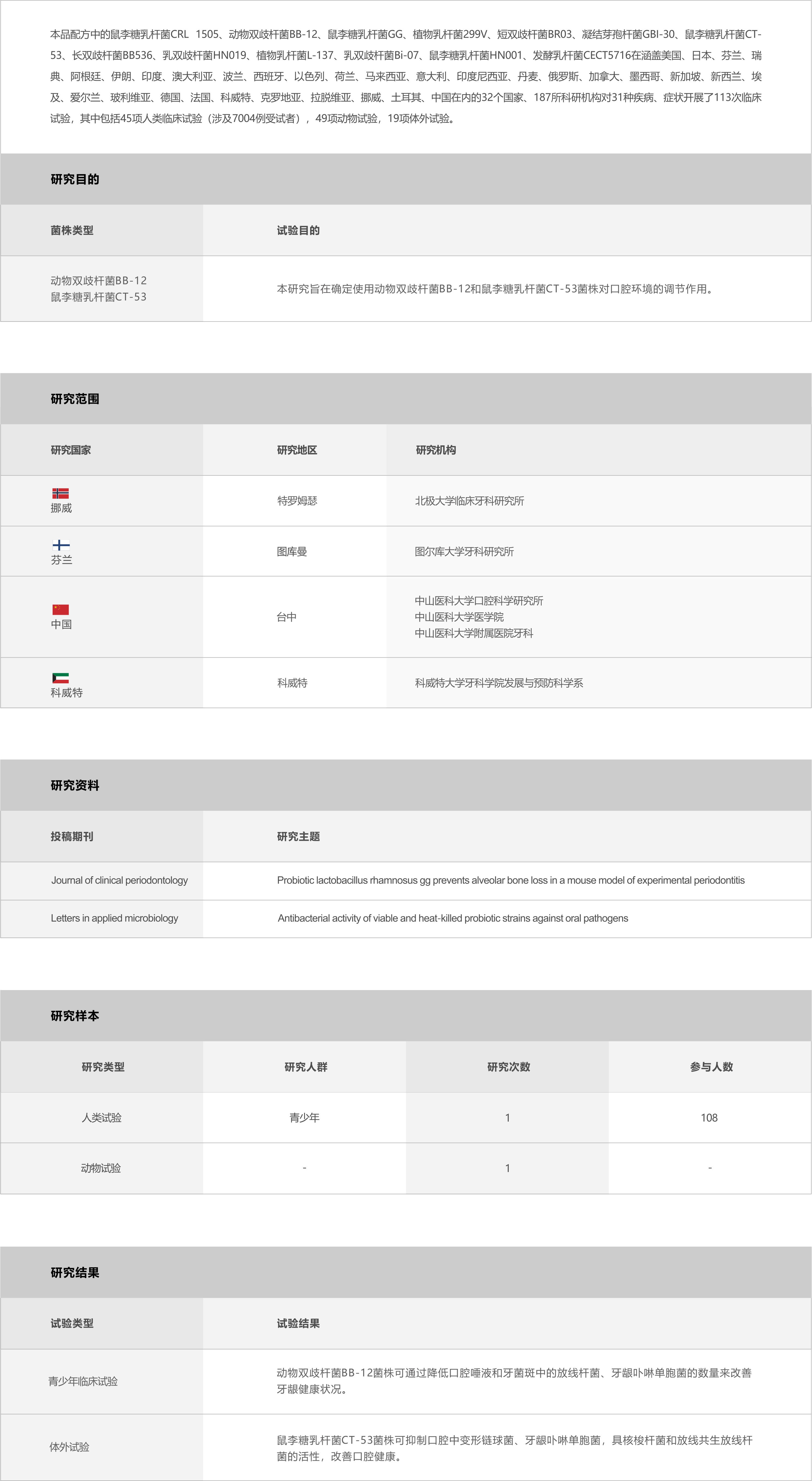Click the 科威特 country label under flag
Viewport: 812px width, 1481px height.
(x=67, y=693)
